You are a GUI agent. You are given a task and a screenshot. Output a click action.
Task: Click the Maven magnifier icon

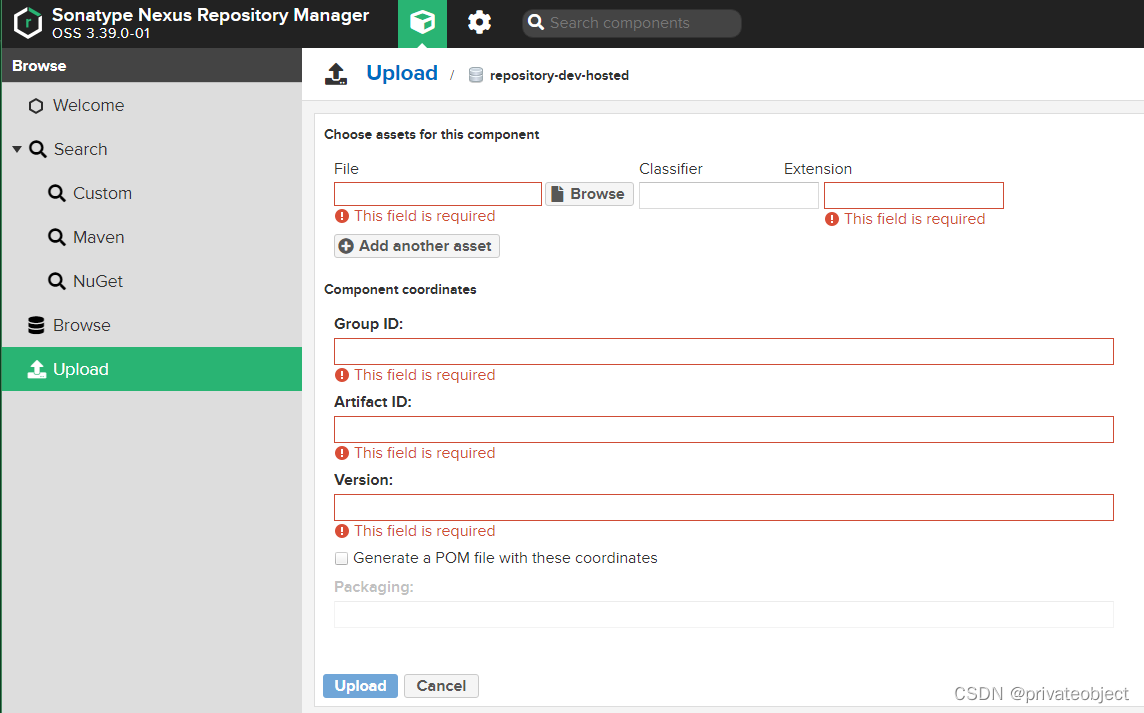56,237
